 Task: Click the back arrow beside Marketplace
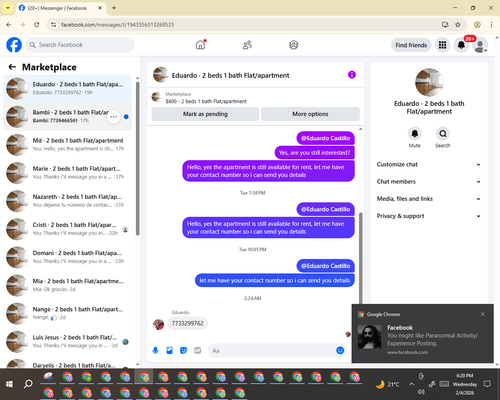[x=12, y=67]
